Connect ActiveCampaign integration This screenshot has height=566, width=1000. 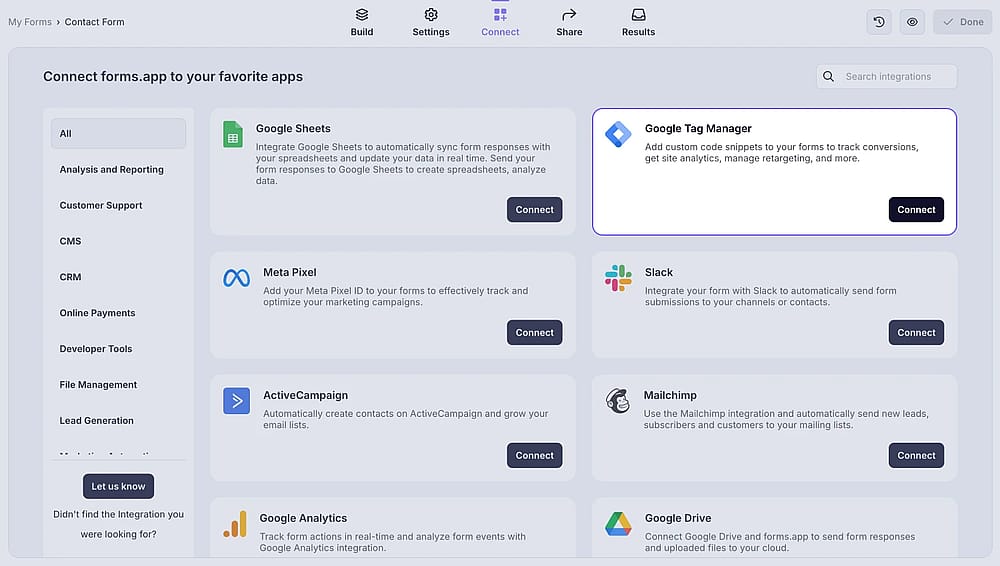point(534,456)
